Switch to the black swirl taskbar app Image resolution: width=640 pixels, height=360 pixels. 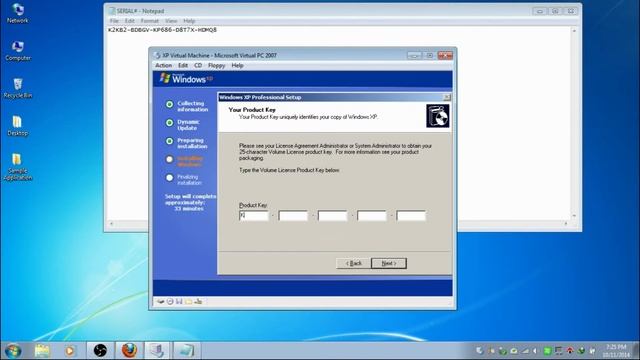pos(100,351)
